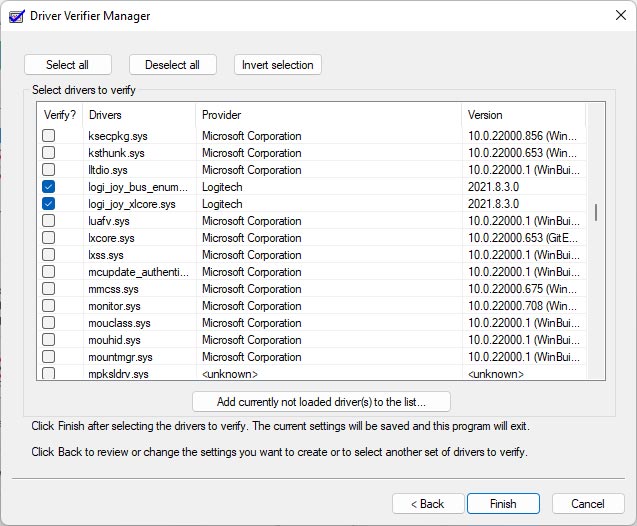The width and height of the screenshot is (637, 526).
Task: Tick the luafv.sys checkbox
Action: click(48, 221)
